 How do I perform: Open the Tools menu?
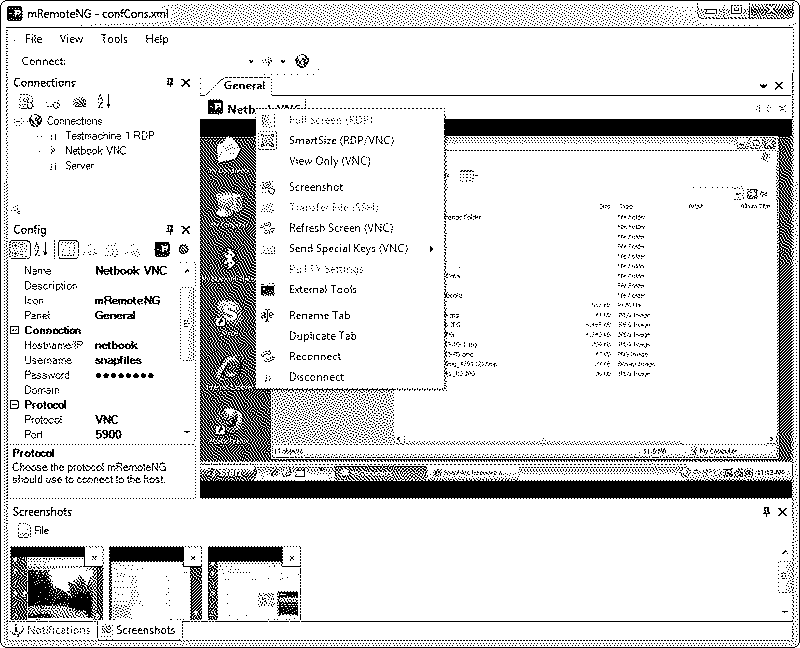pyautogui.click(x=114, y=39)
